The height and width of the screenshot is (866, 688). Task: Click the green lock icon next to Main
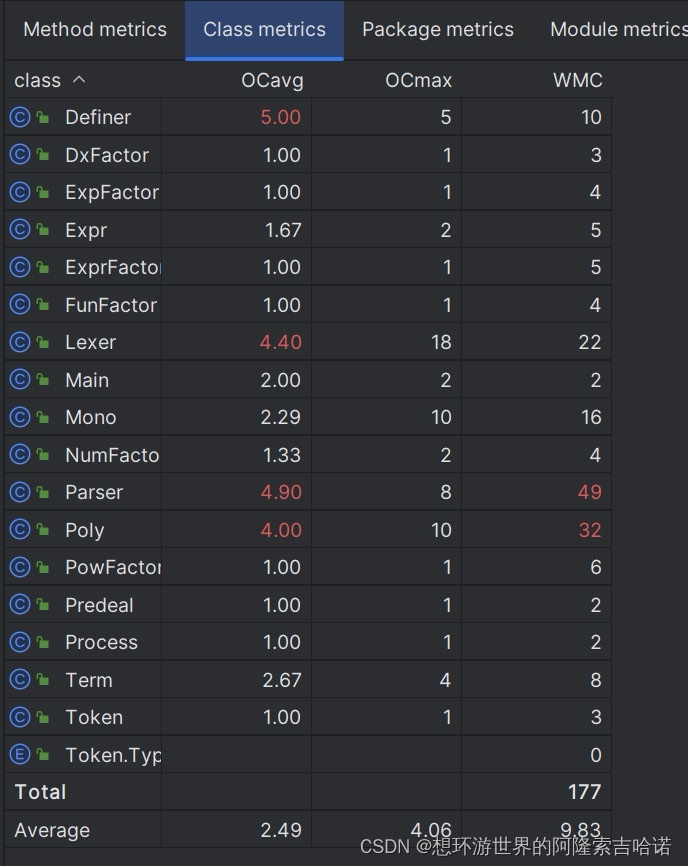pos(43,379)
